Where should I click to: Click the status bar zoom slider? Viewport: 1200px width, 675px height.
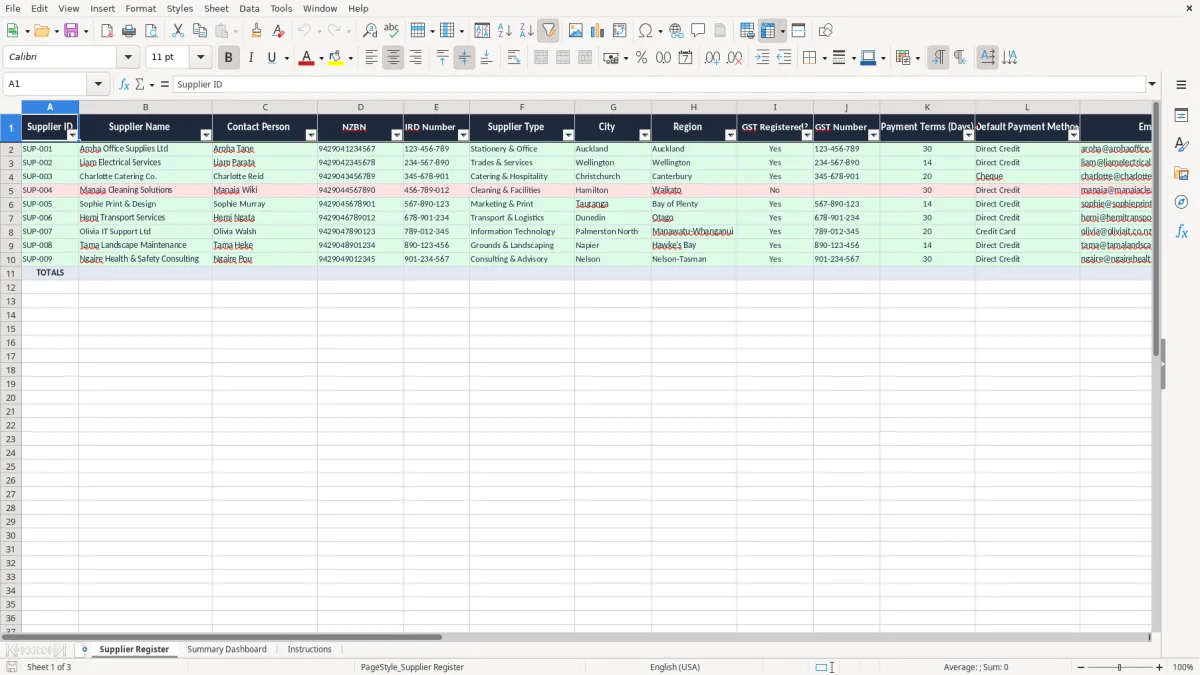(x=1119, y=667)
